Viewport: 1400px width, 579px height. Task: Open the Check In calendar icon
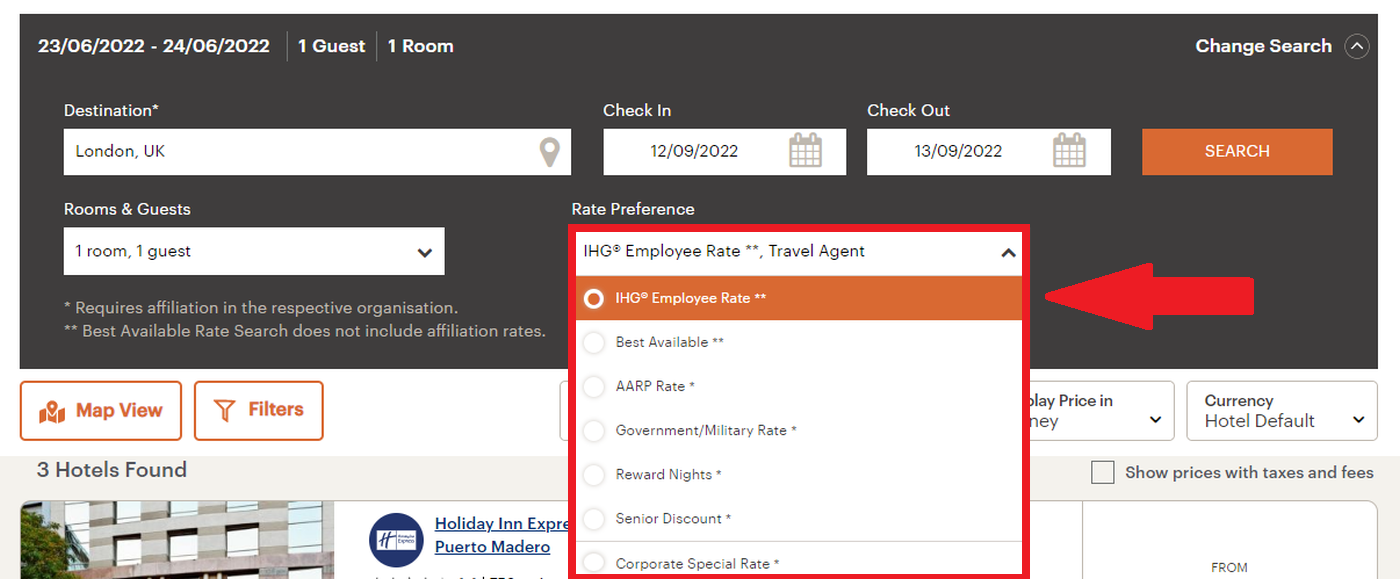805,152
